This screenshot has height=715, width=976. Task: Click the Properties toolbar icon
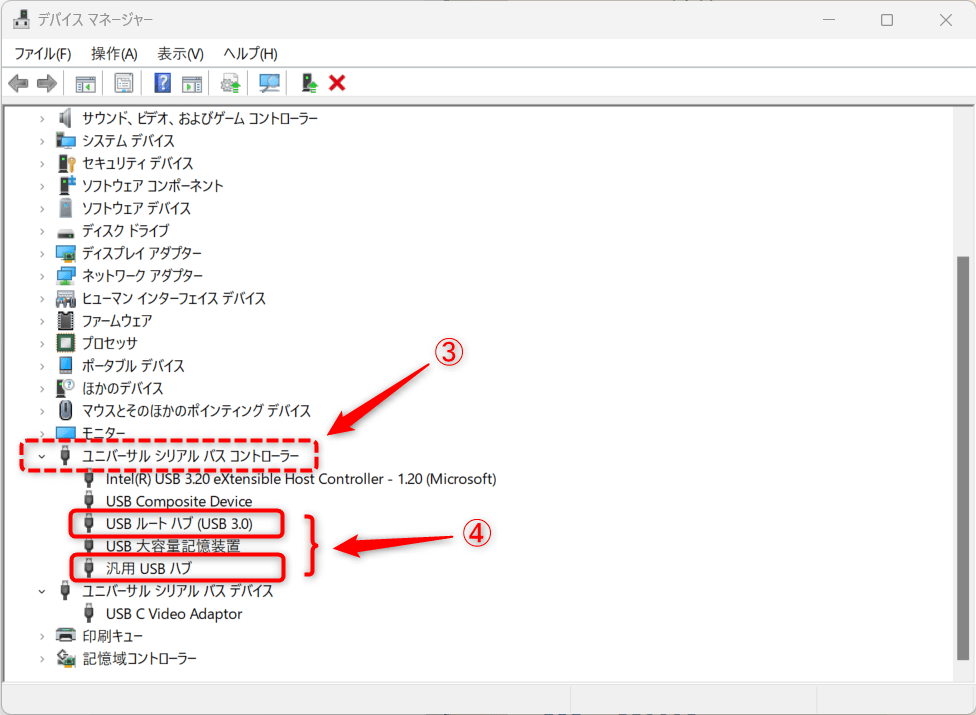coord(124,83)
